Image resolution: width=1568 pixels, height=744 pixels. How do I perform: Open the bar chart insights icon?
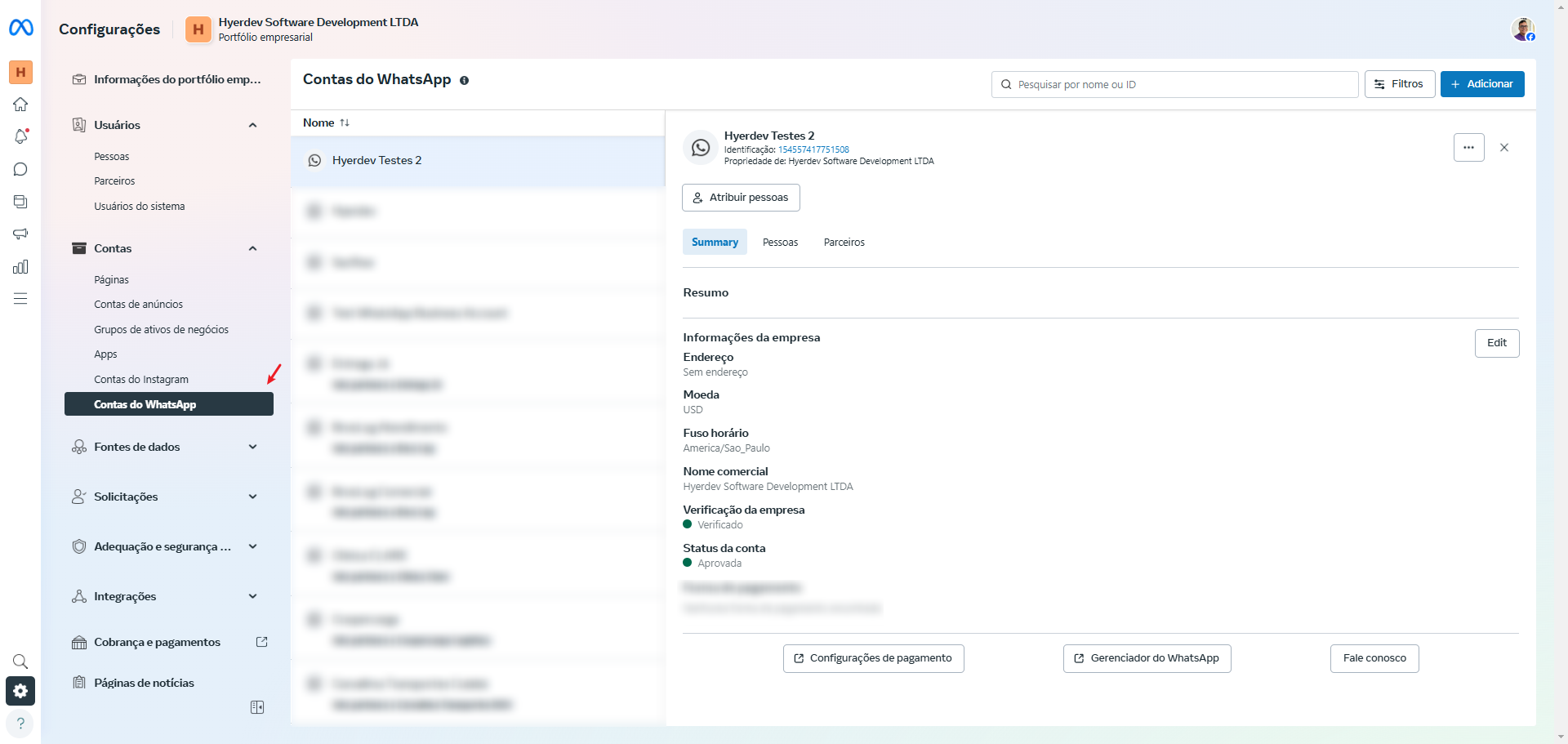pos(20,267)
